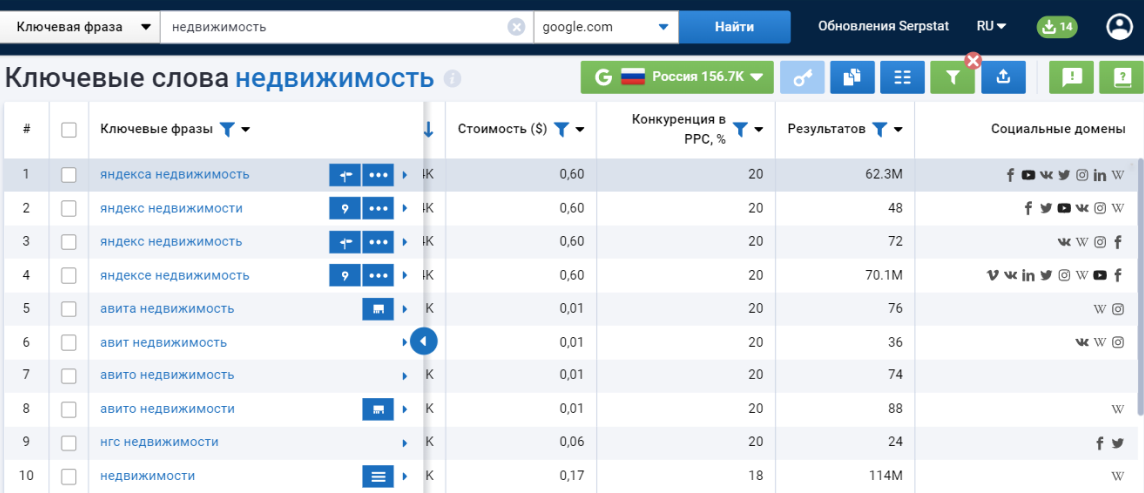Screen dimensions: 1144x493
Task: Click filter icon in Конкуренция в PPC header
Action: [740, 130]
